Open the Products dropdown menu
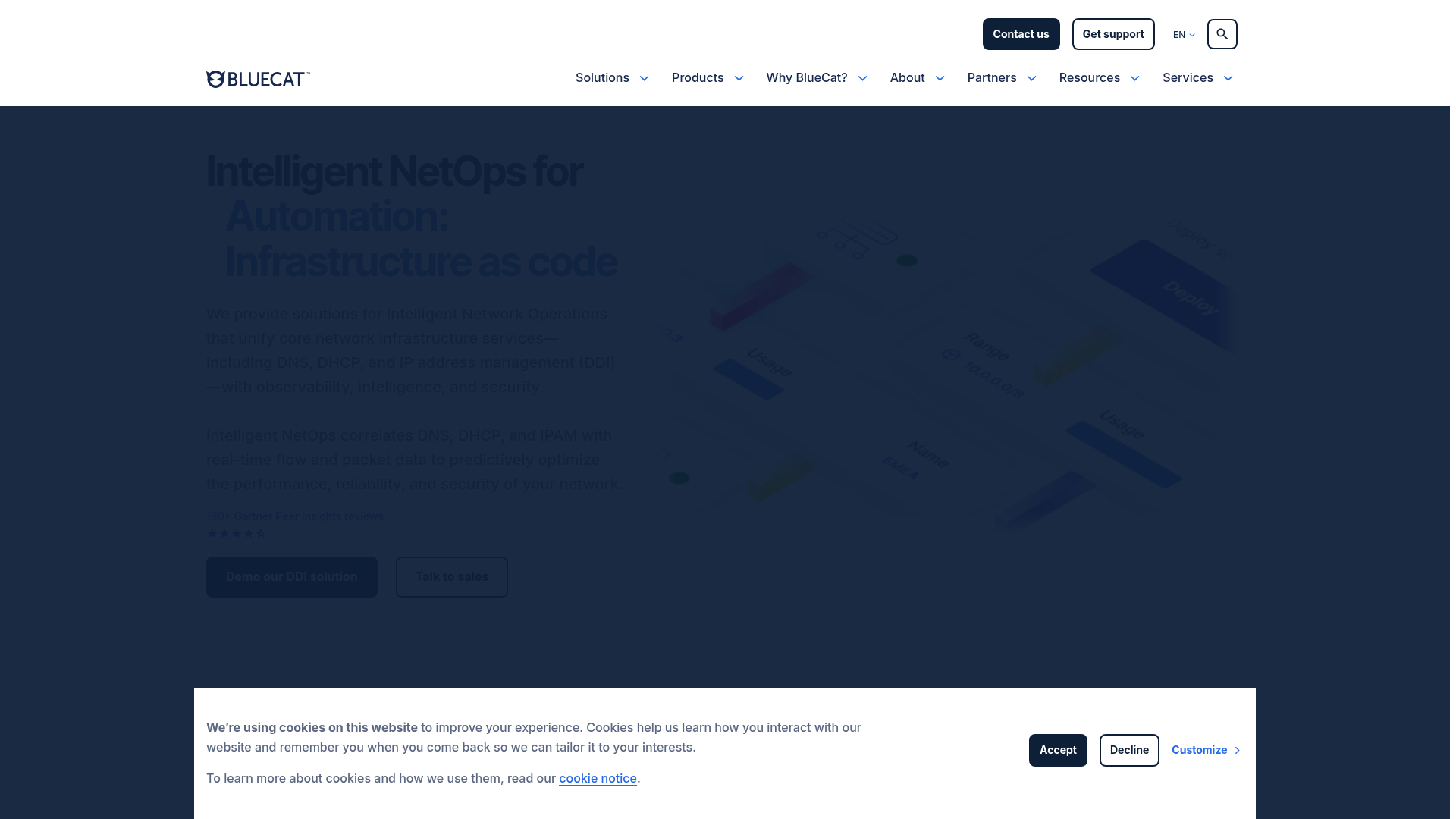The height and width of the screenshot is (819, 1456). (707, 78)
